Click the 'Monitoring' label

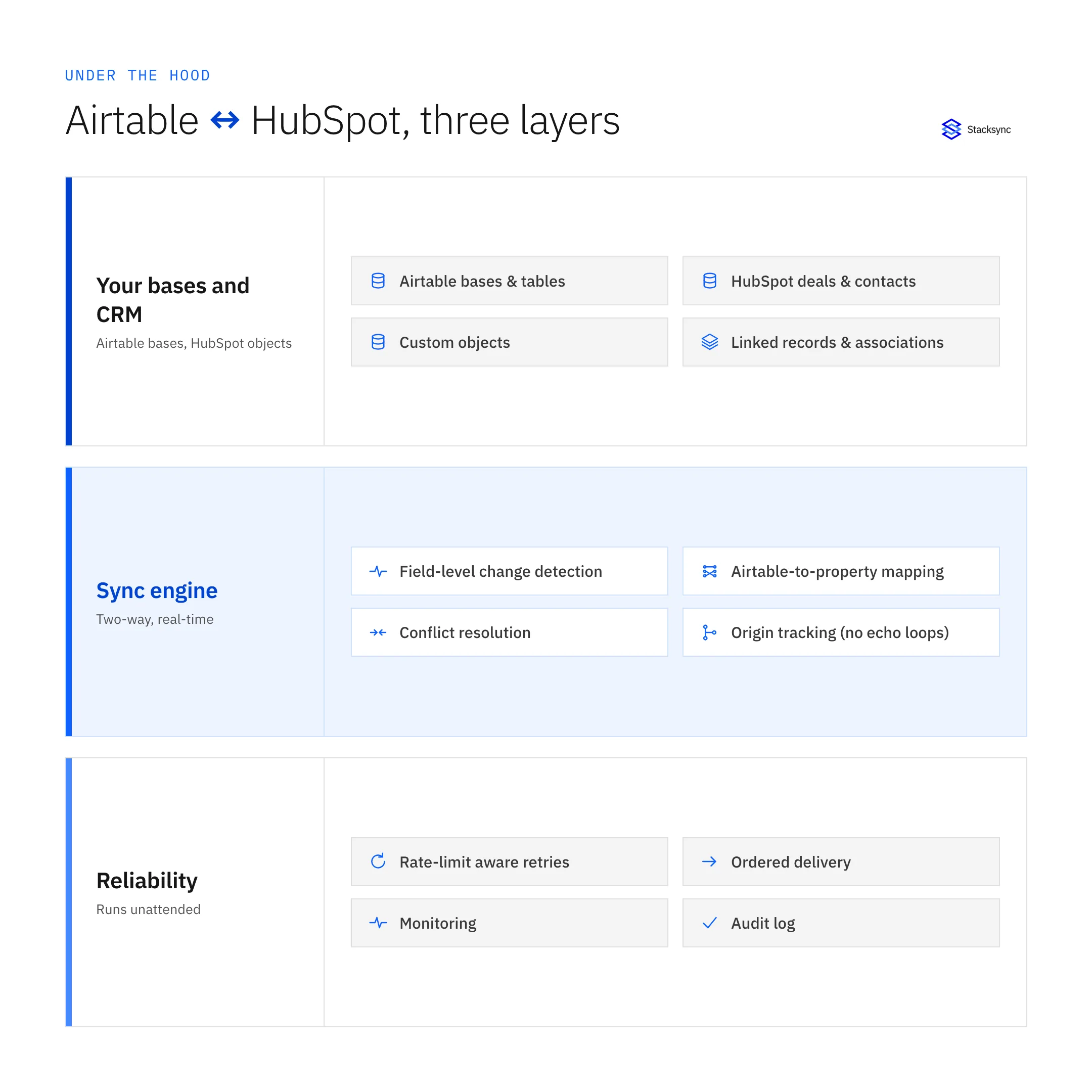[x=437, y=924]
